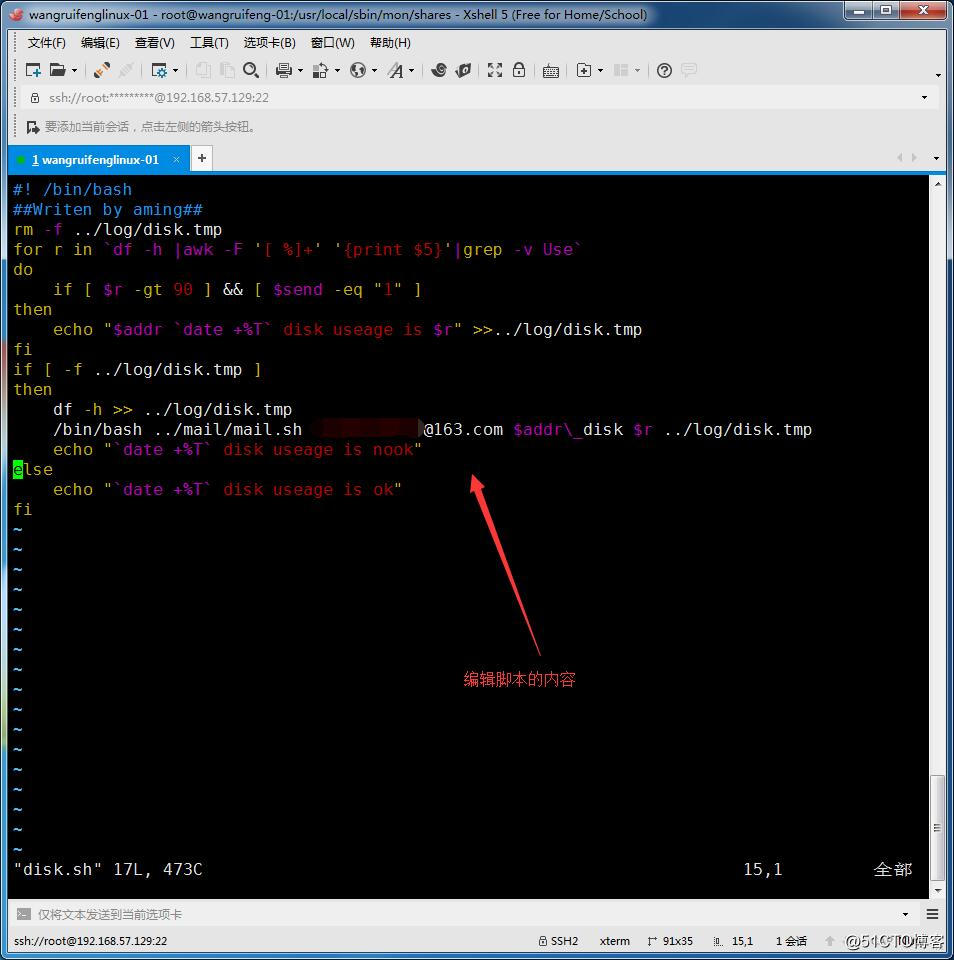The image size is (954, 960).
Task: Click the copy icon in the toolbar
Action: [x=203, y=70]
